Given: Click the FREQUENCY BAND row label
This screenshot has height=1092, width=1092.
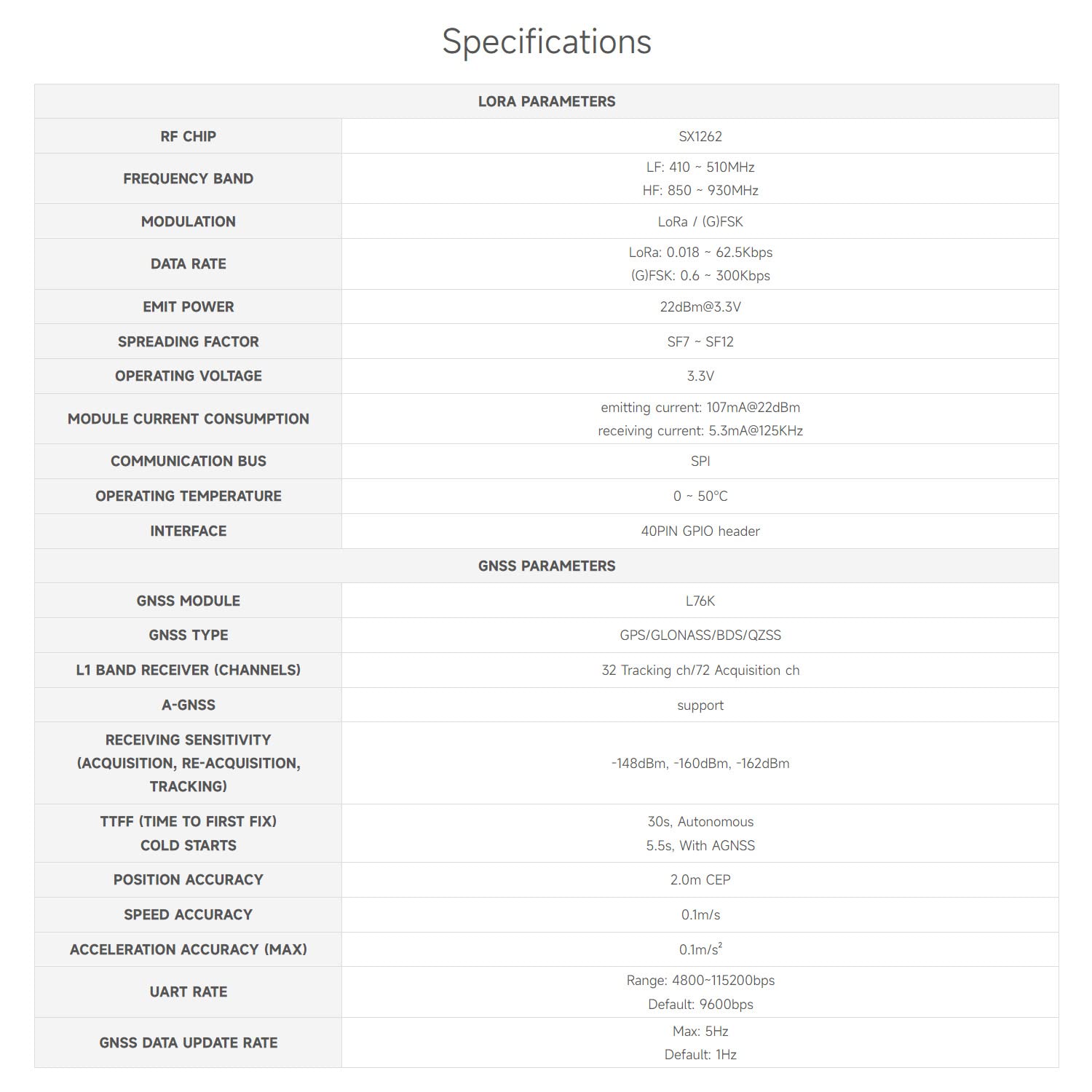Looking at the screenshot, I should pos(188,178).
